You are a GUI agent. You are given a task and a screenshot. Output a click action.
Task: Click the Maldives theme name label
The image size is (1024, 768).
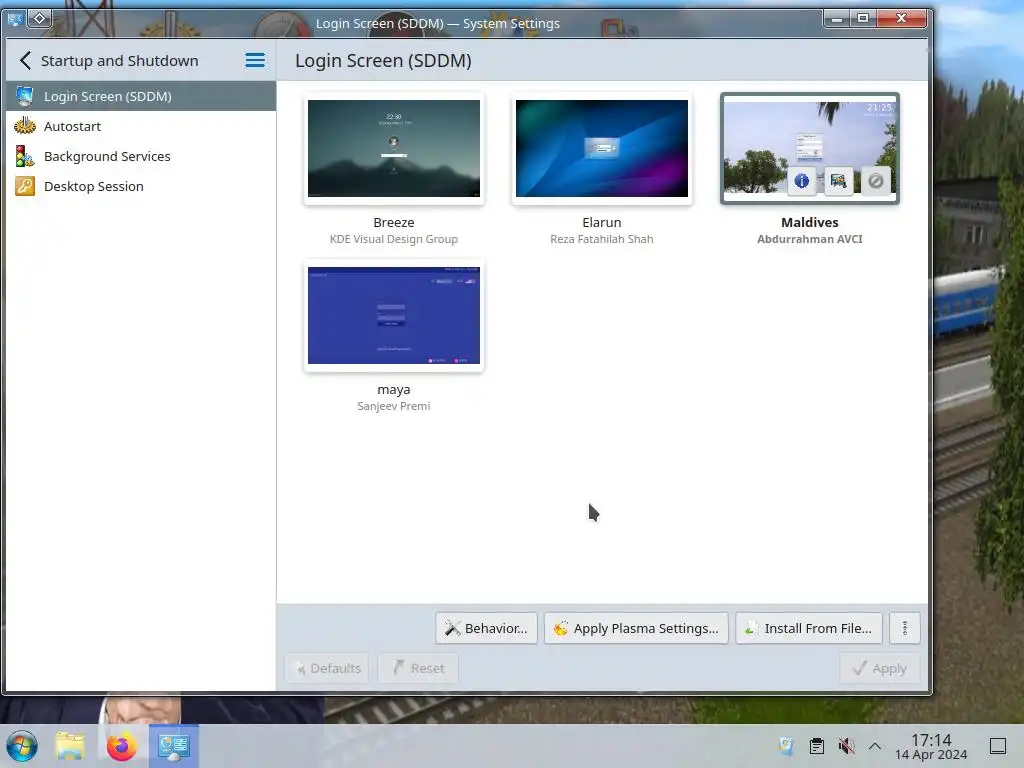810,222
